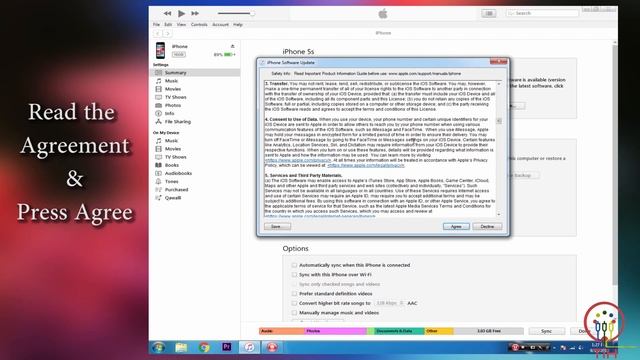Click the Music icon under On My Device
Screen dimensions: 640x360
click(x=159, y=141)
